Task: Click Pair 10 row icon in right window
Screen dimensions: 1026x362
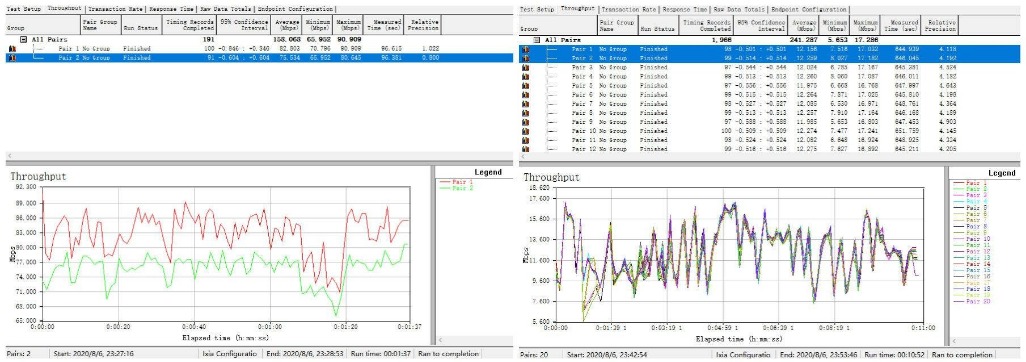Action: pos(525,131)
